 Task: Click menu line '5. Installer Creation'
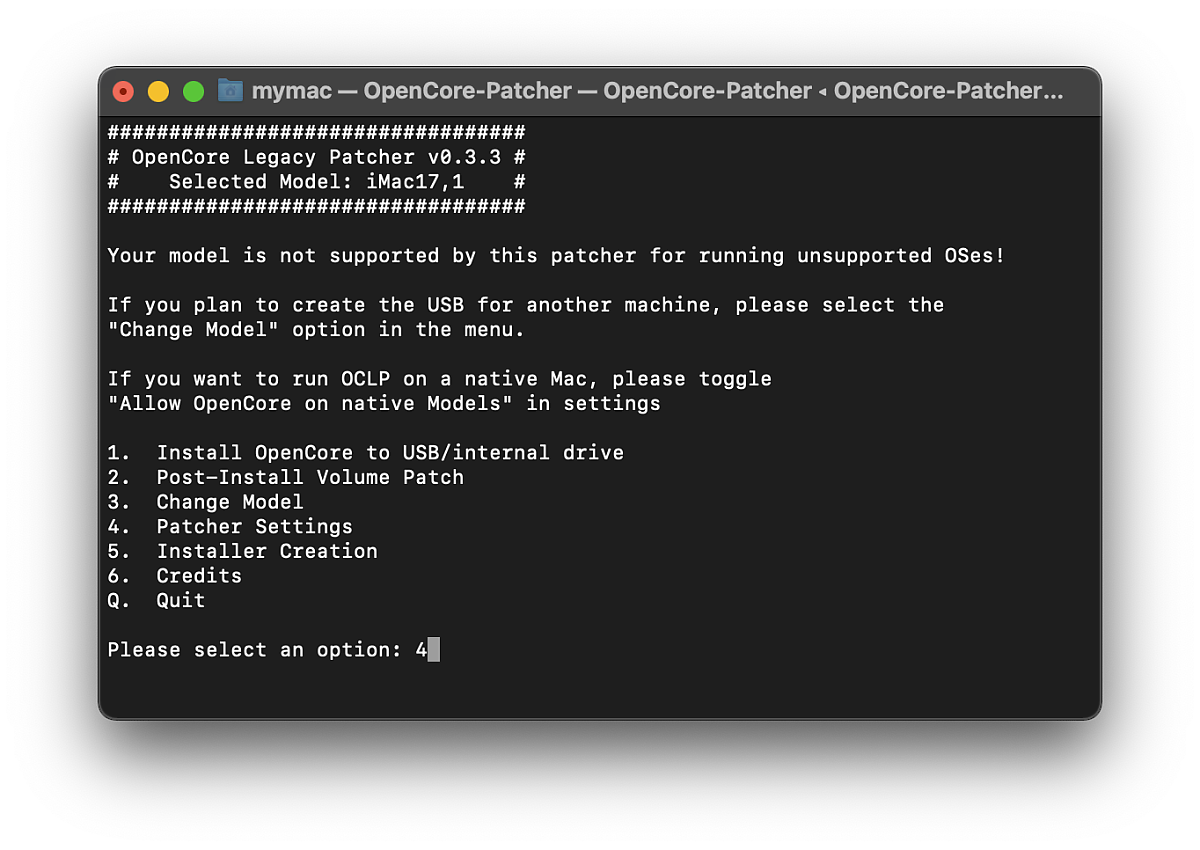click(243, 551)
